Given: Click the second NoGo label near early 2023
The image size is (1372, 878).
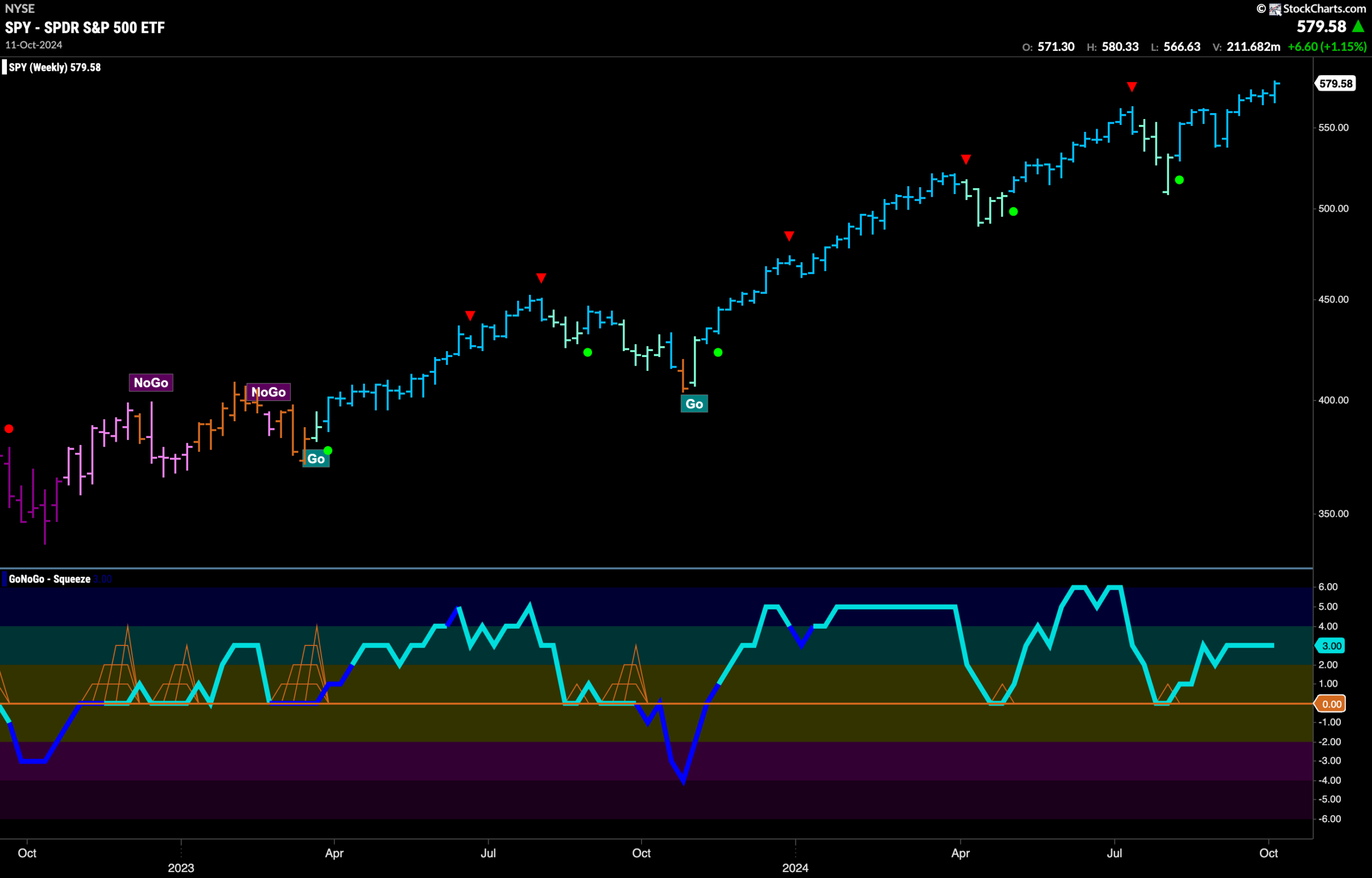Looking at the screenshot, I should click(x=269, y=392).
